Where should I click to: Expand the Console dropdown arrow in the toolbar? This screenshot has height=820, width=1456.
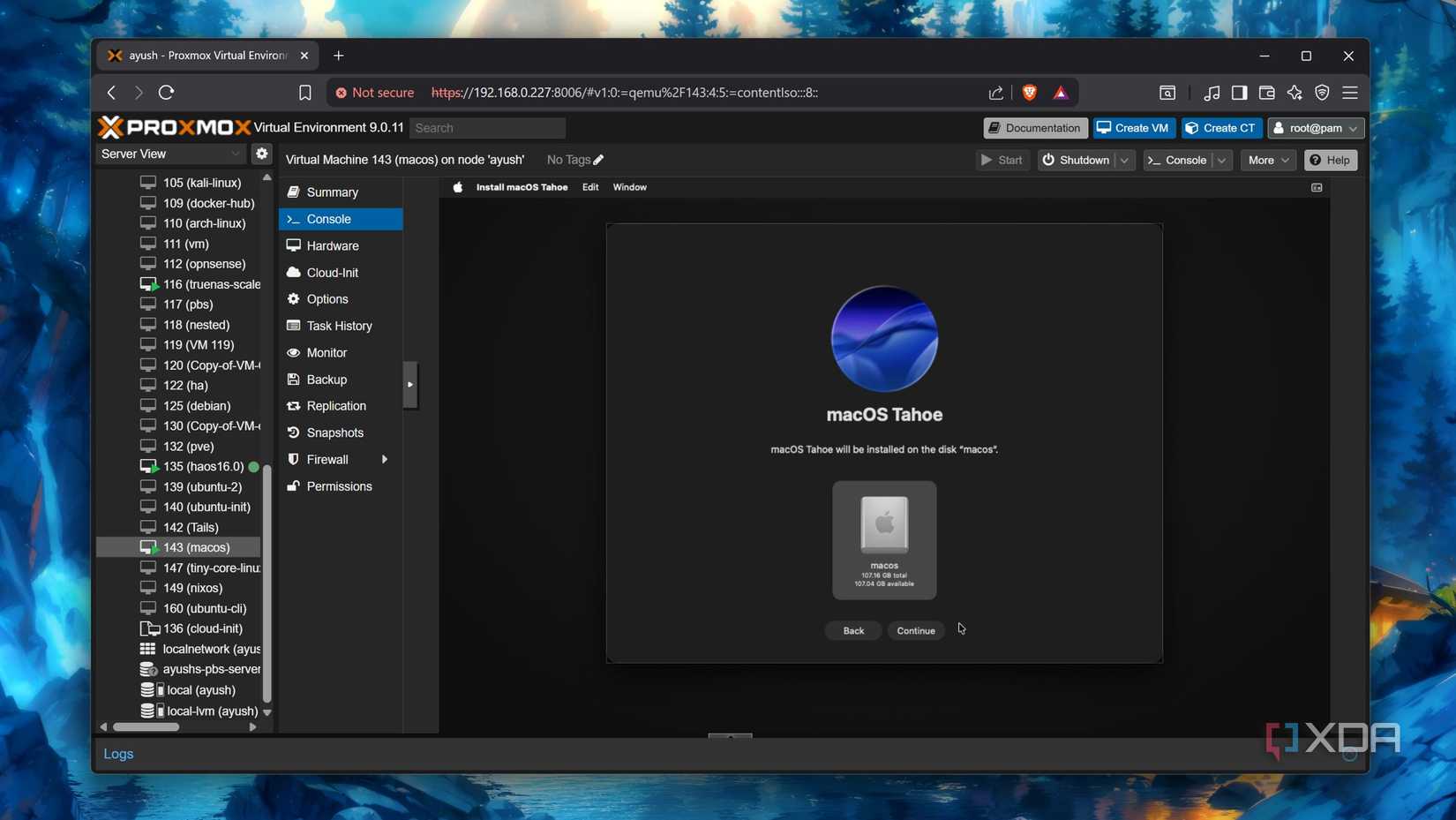click(x=1222, y=161)
